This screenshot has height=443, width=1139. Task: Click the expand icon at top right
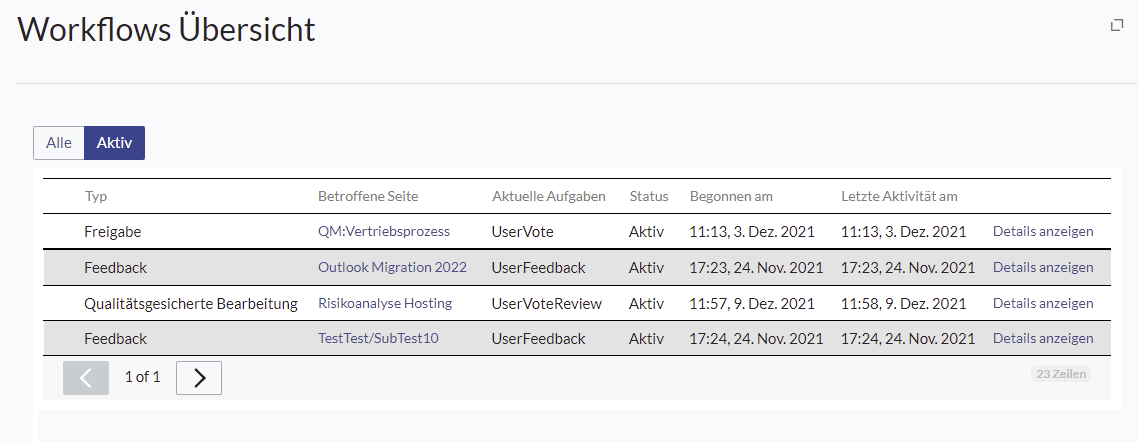coord(1117,25)
